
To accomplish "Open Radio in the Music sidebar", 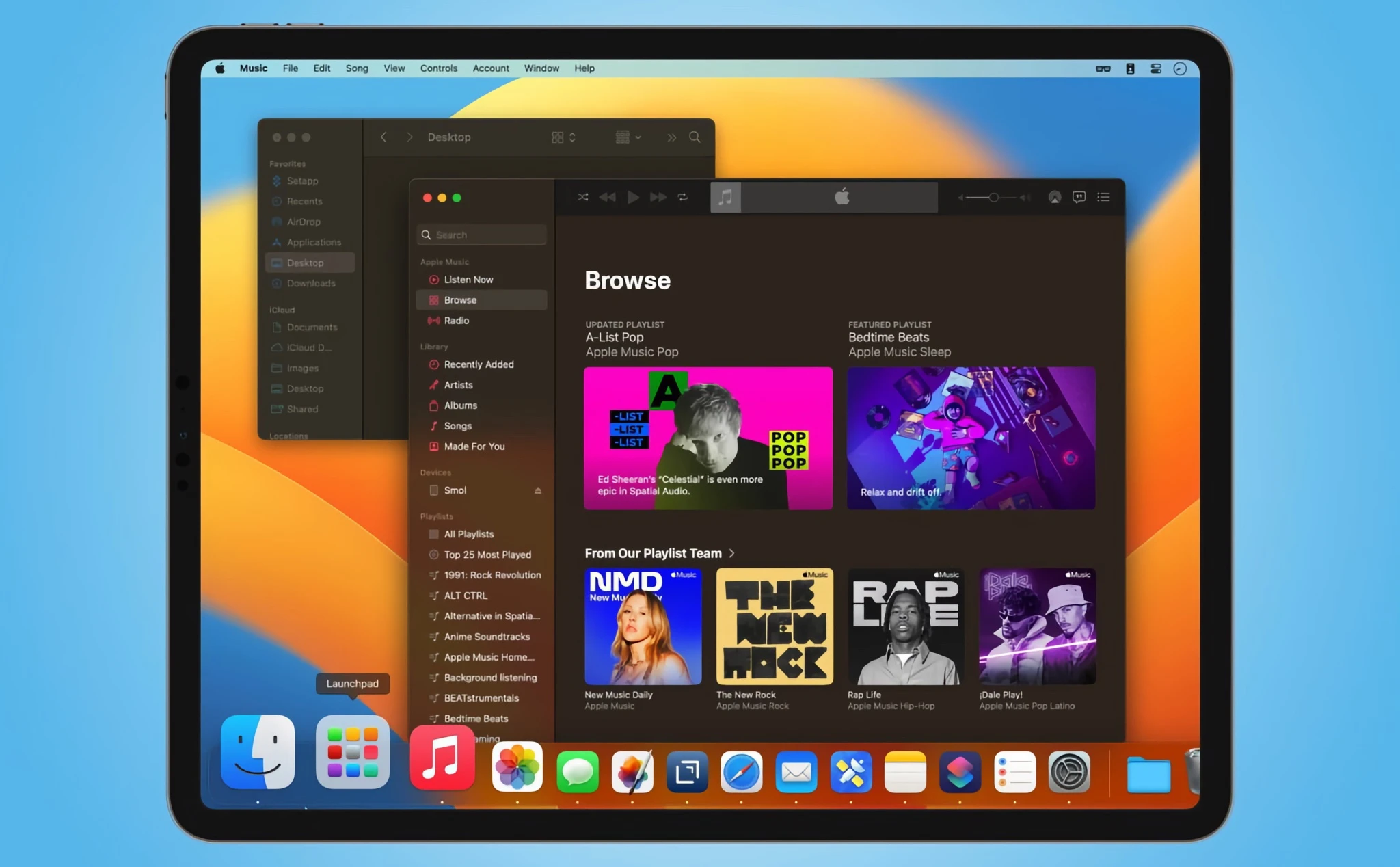I will click(x=481, y=321).
